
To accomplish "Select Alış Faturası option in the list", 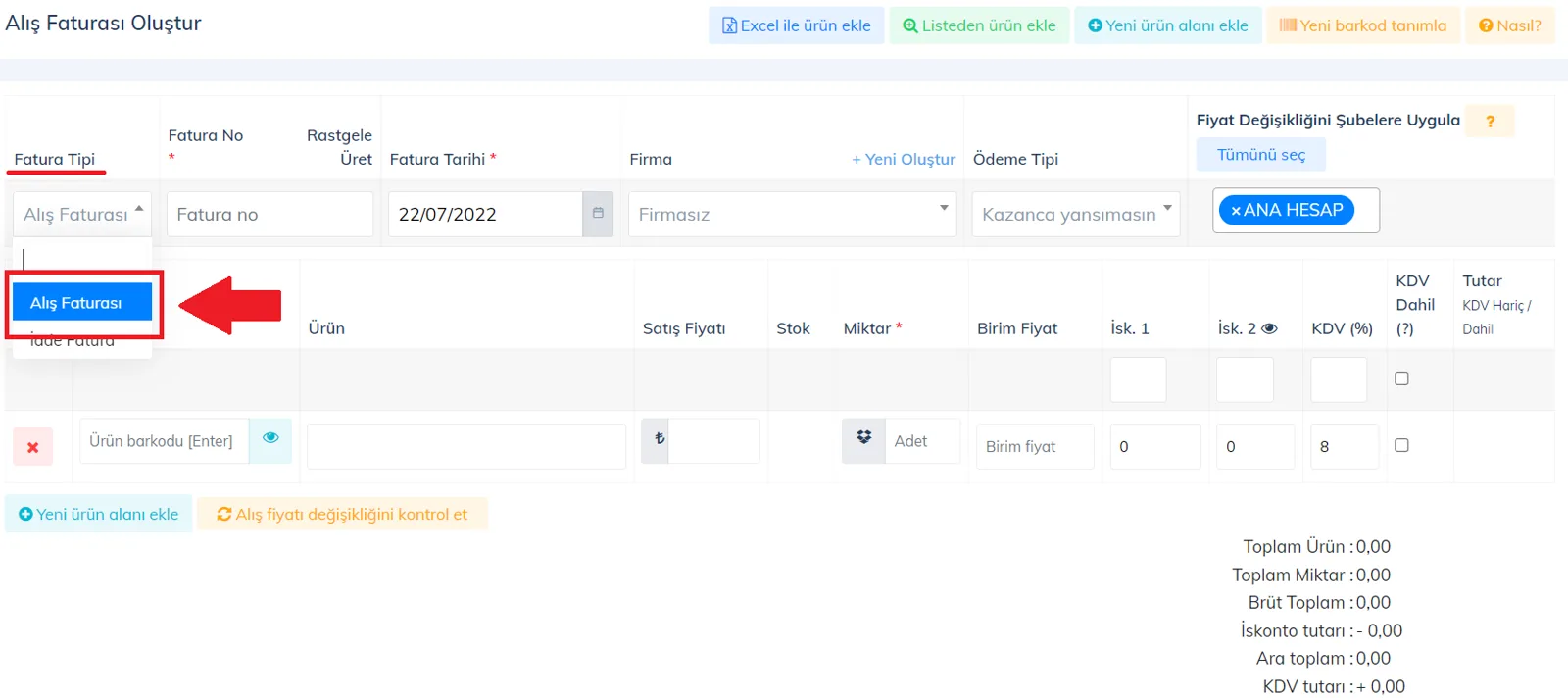I will (x=82, y=303).
